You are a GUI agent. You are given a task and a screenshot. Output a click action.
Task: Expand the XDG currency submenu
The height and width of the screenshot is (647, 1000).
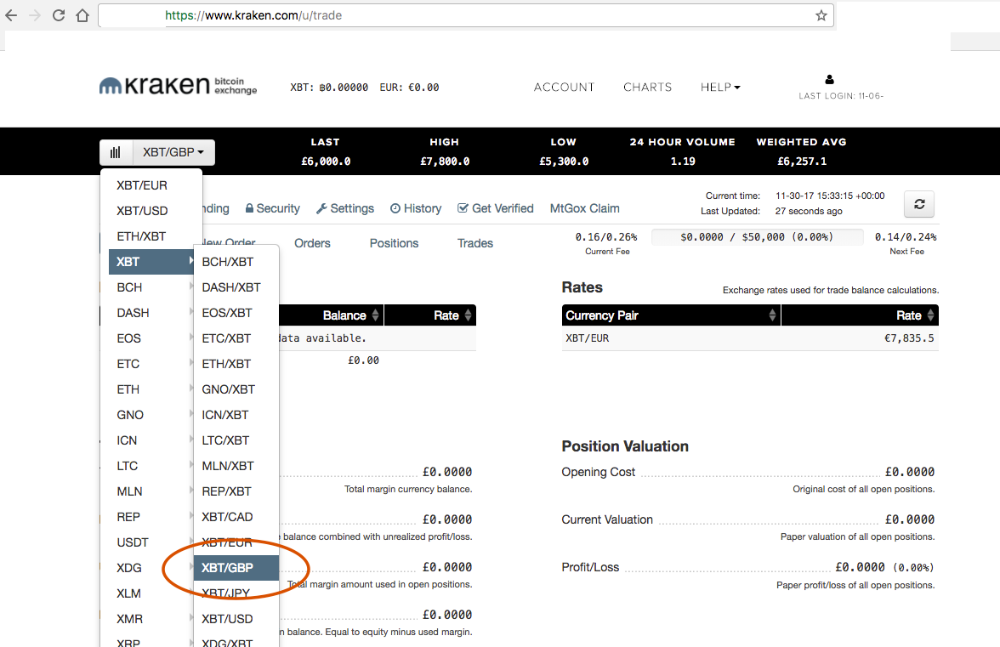tap(151, 569)
